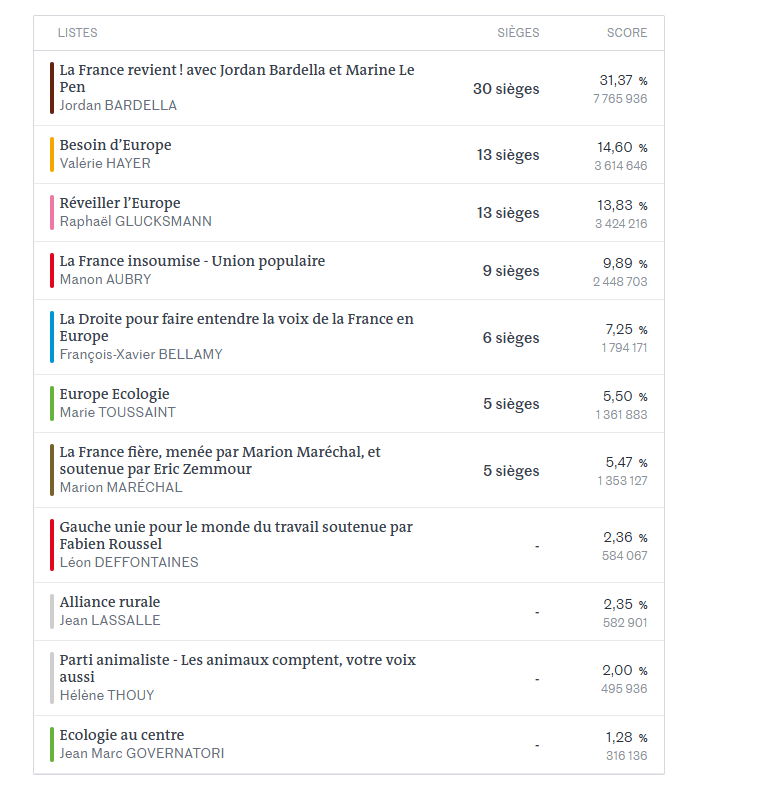Open the Europe Ecologie list entry
The image size is (768, 785).
click(349, 404)
